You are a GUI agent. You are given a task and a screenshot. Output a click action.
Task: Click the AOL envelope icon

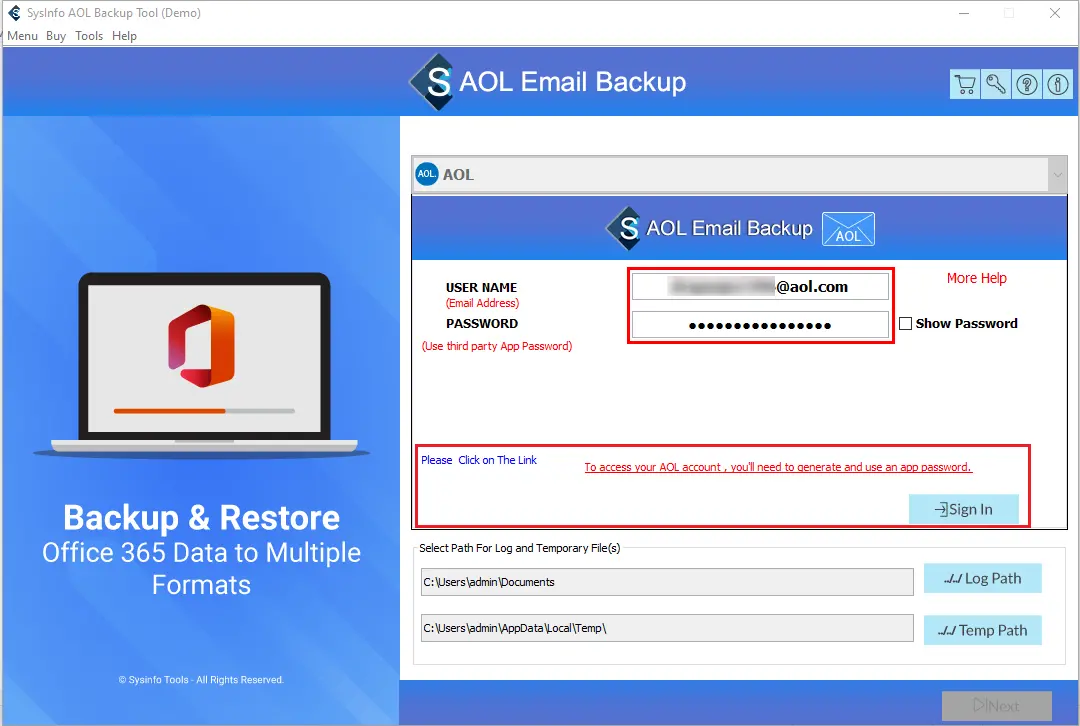click(848, 229)
